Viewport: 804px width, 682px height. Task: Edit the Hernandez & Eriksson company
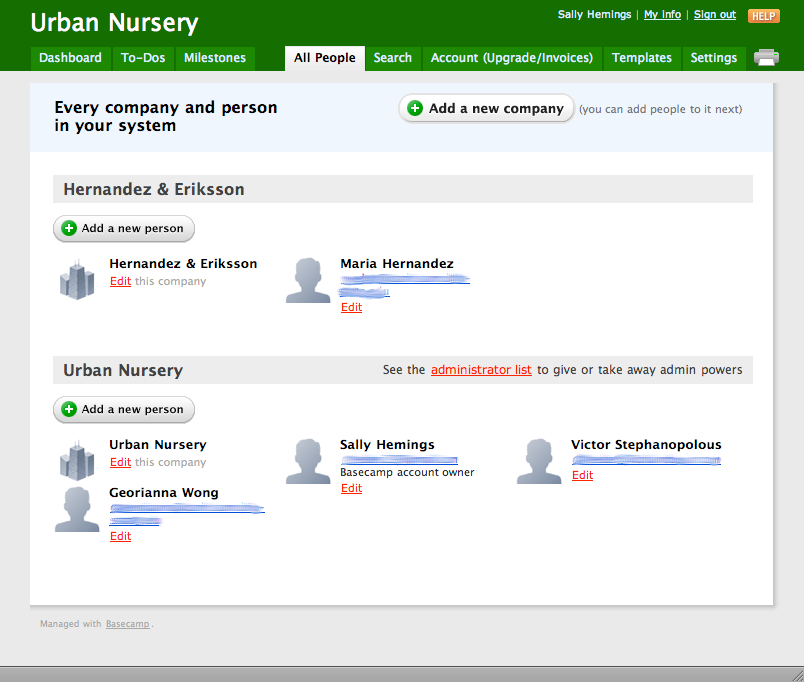120,281
